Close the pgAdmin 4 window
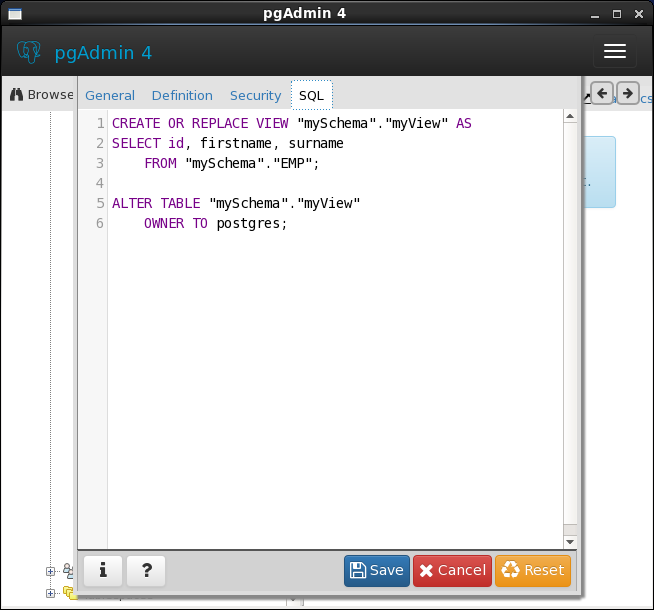654x610 pixels. click(x=639, y=14)
